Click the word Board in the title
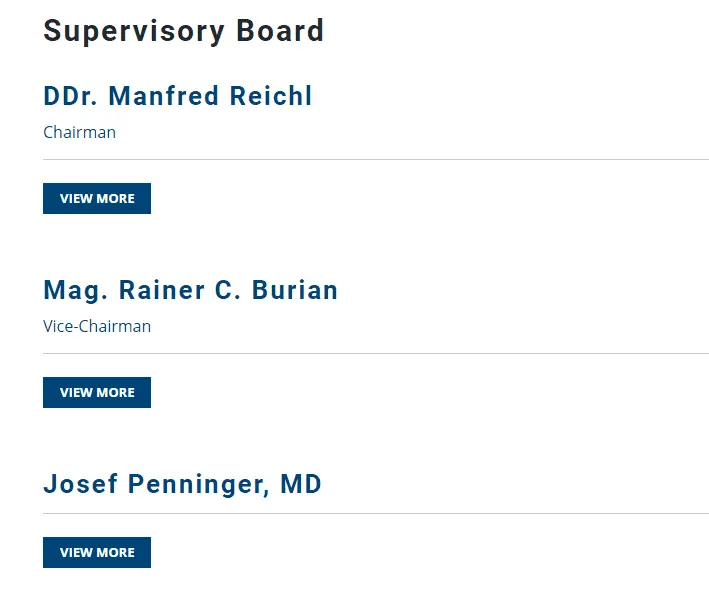 click(x=280, y=31)
